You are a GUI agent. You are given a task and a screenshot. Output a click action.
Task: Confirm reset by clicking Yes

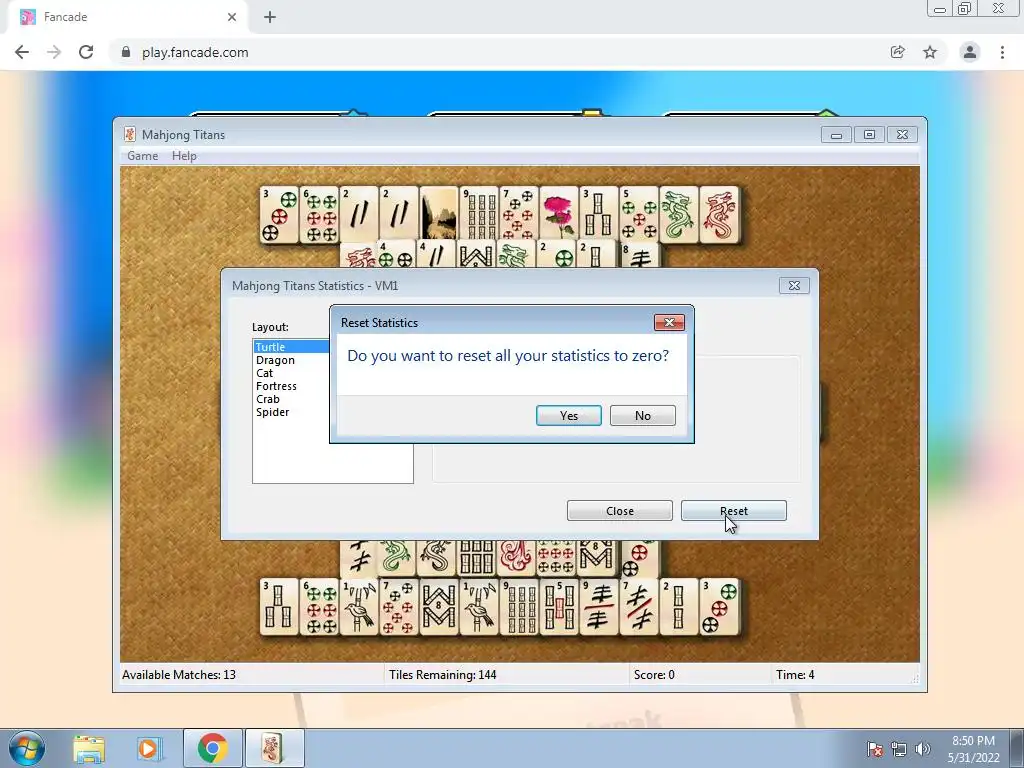point(568,415)
